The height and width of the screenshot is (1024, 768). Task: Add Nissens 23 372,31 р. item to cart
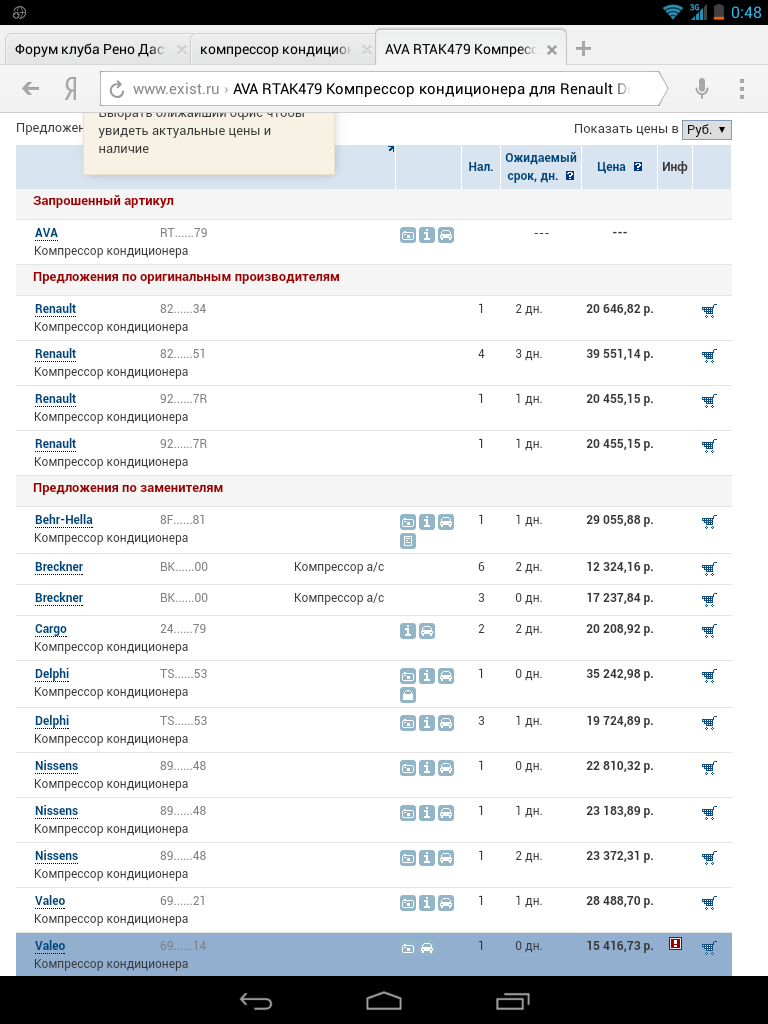pos(709,857)
